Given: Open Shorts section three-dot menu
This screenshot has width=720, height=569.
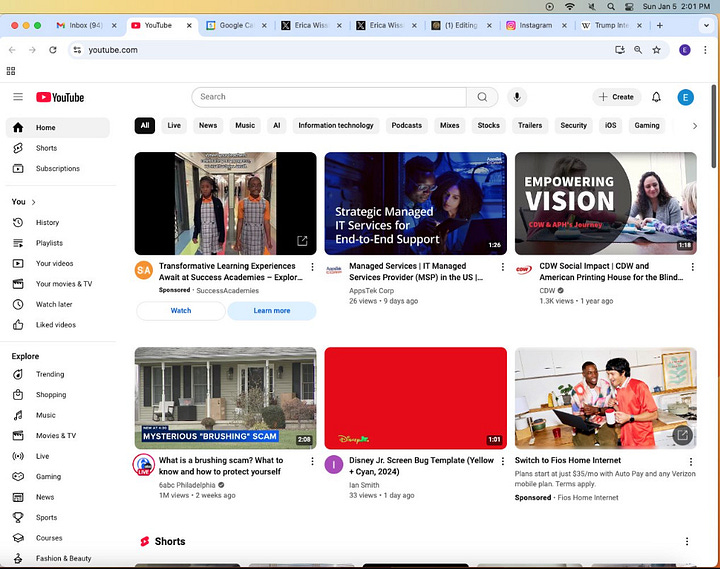Looking at the screenshot, I should point(687,541).
